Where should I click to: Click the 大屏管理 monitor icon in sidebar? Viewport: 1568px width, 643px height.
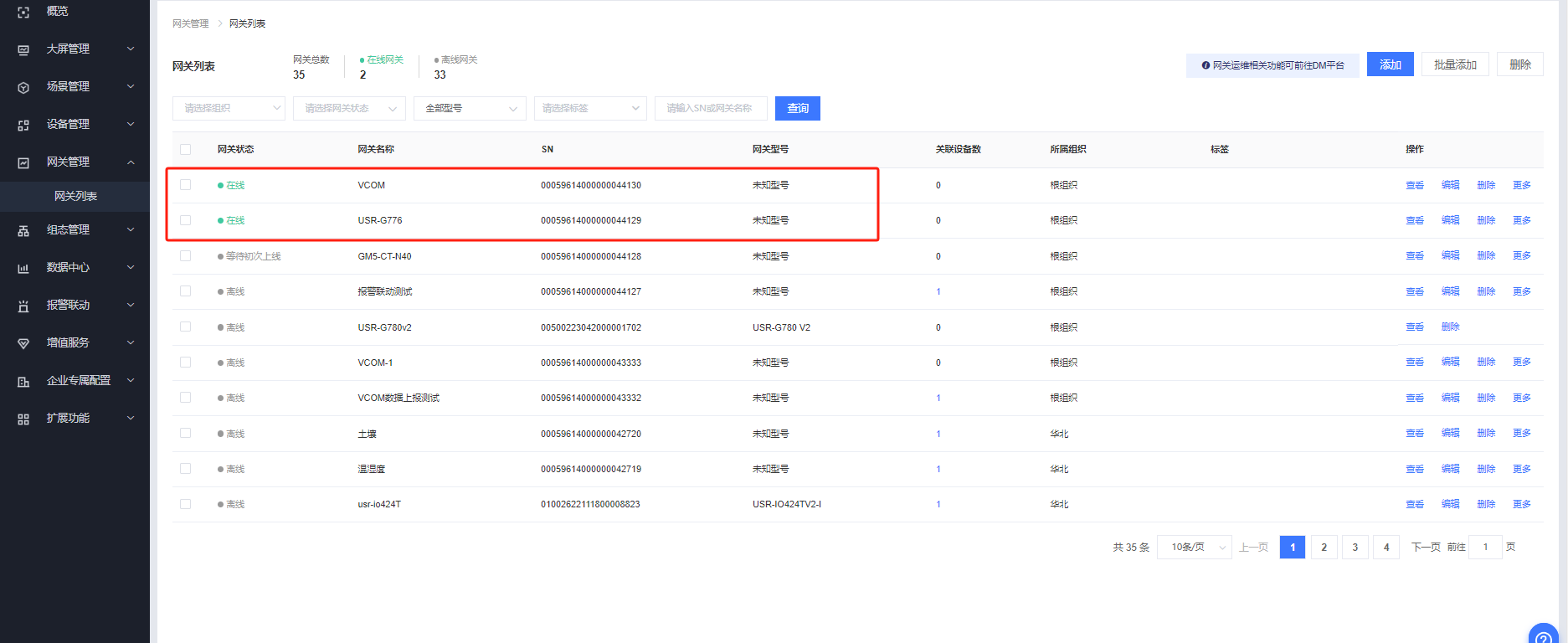pyautogui.click(x=23, y=49)
